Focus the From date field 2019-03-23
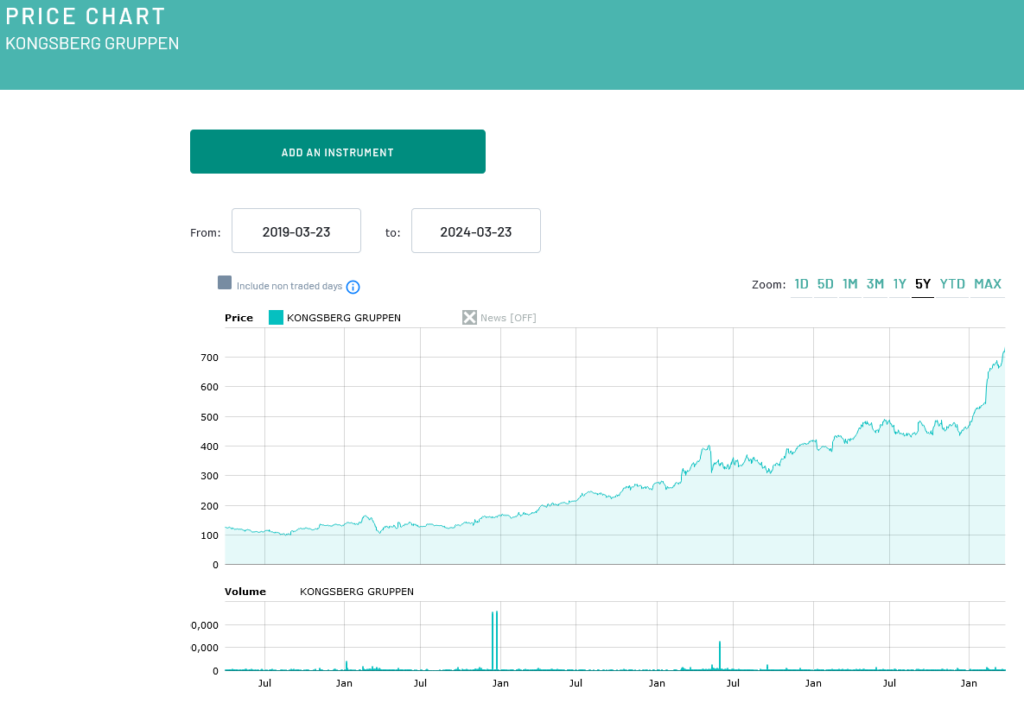The height and width of the screenshot is (722, 1024). click(x=296, y=230)
